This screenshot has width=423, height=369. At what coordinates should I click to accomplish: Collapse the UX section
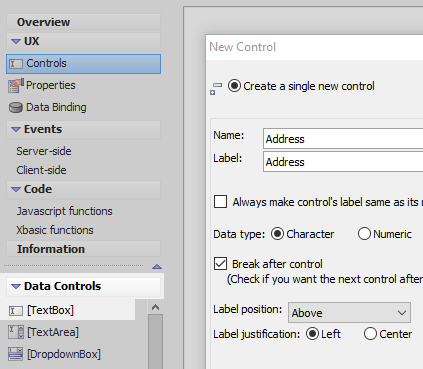[x=16, y=41]
